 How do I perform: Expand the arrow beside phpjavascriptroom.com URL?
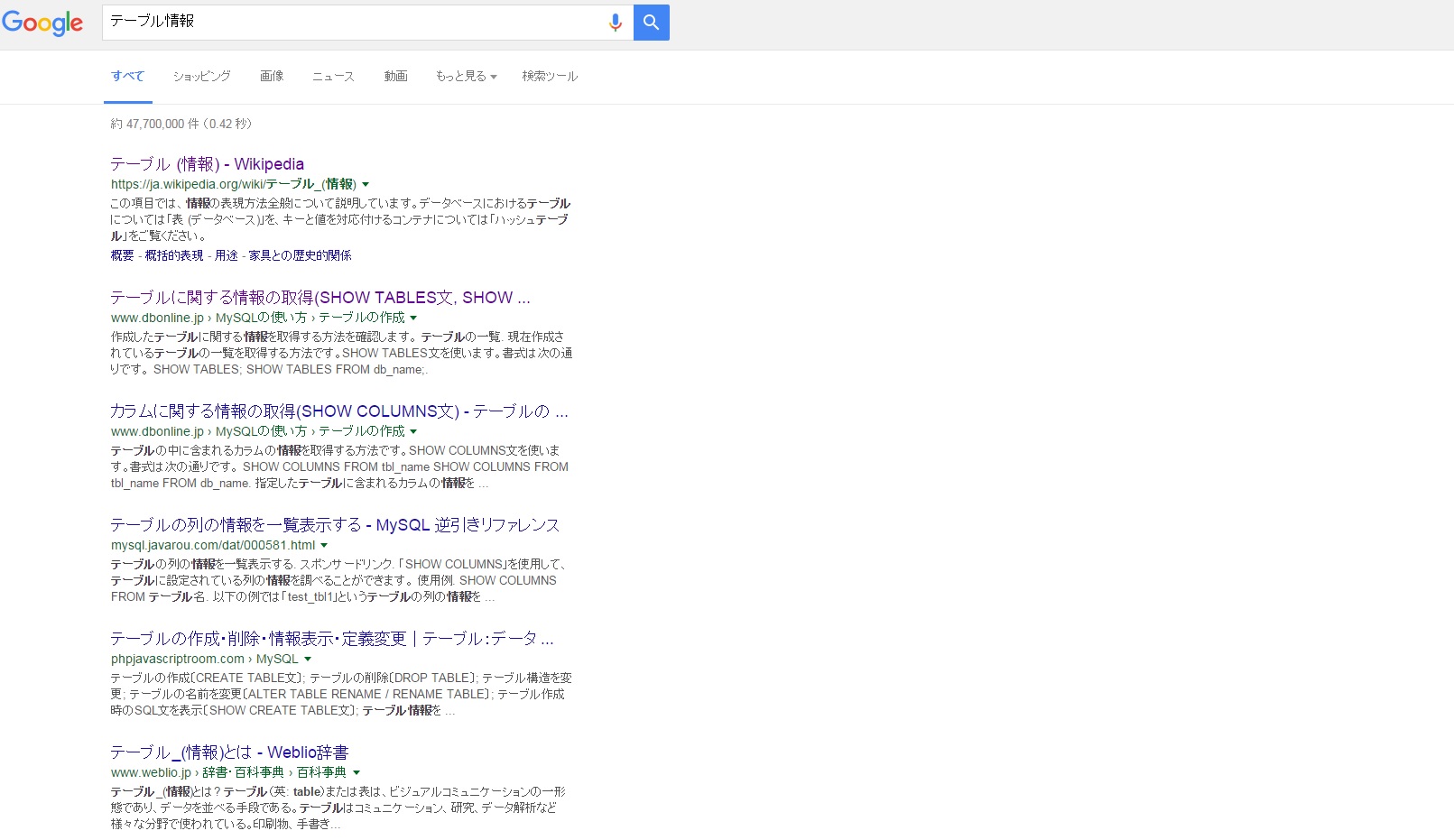[x=308, y=659]
